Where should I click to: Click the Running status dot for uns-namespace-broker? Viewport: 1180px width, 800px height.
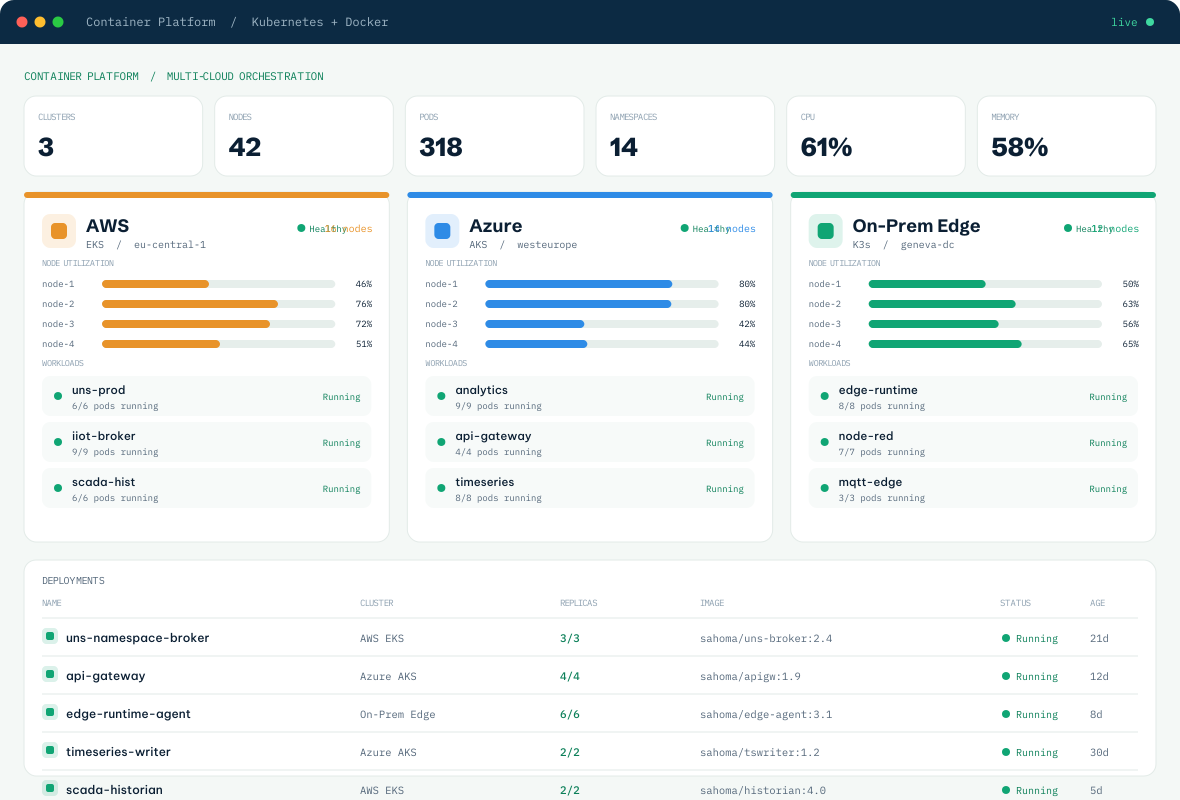click(x=1005, y=638)
